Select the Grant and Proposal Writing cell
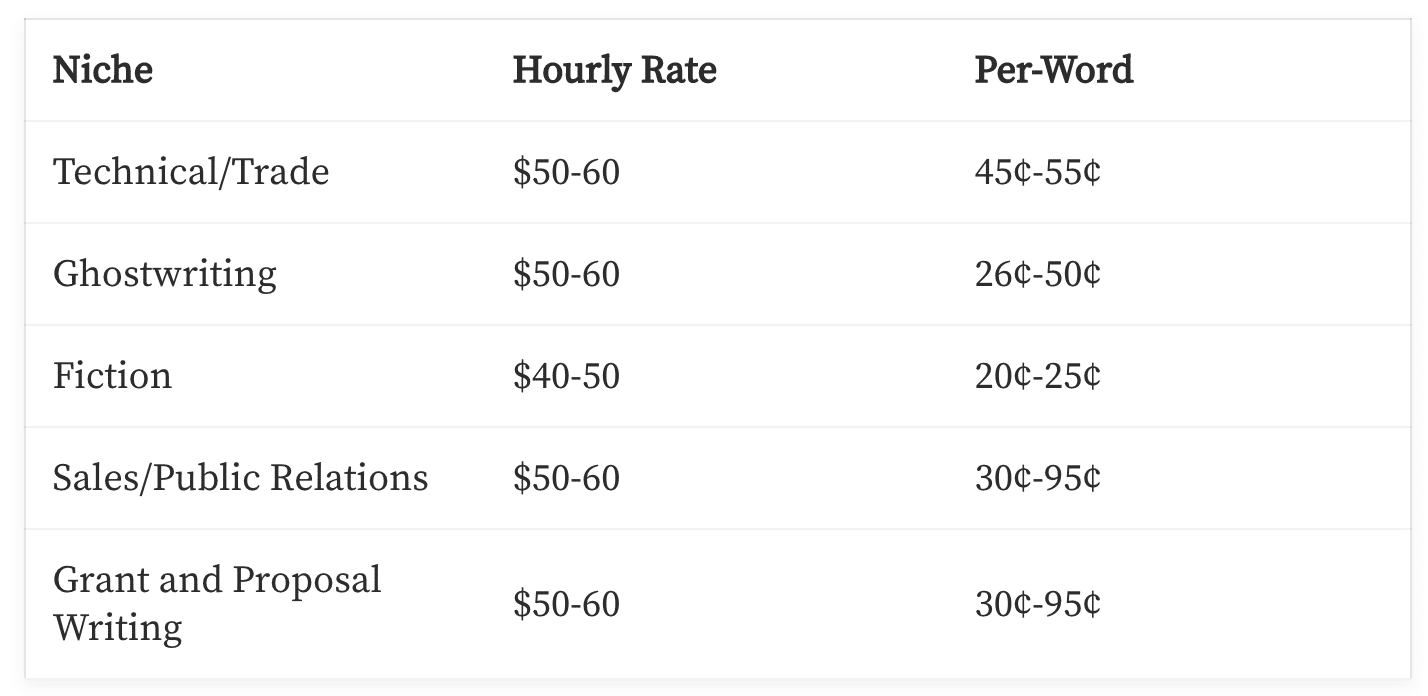Viewport: 1428px width, 696px height. click(217, 604)
